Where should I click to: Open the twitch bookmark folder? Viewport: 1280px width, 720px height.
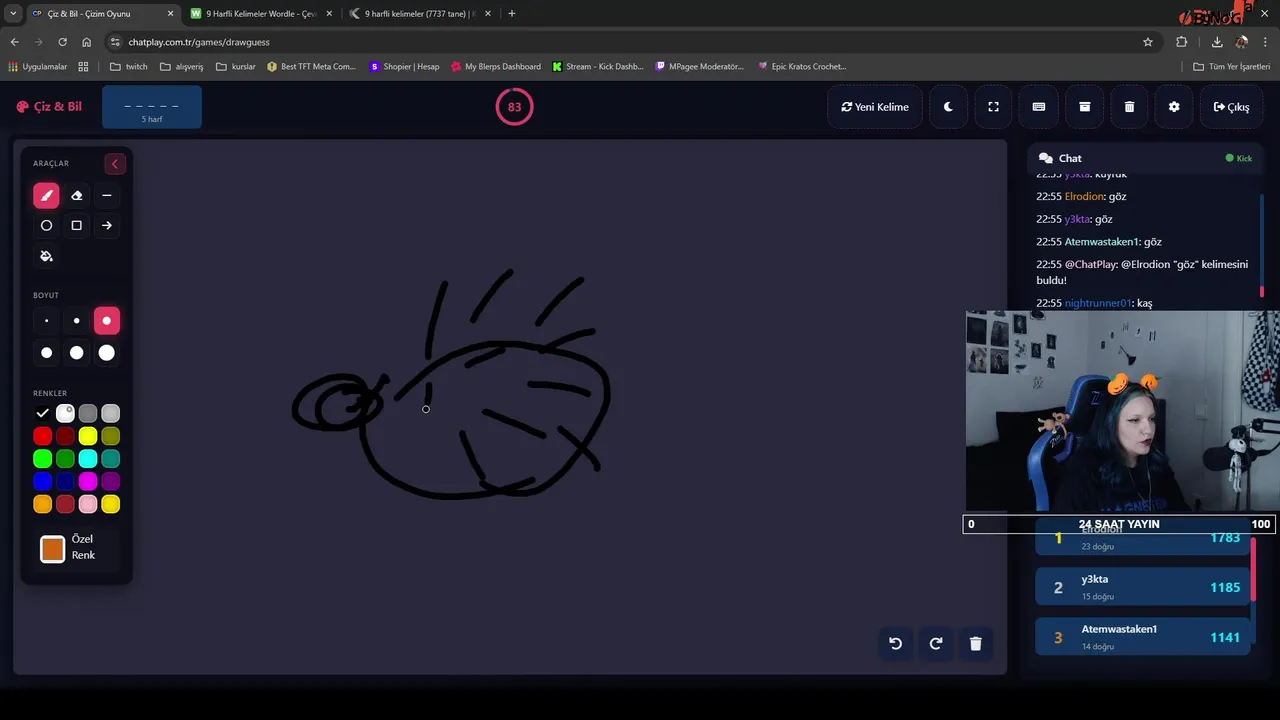point(129,67)
